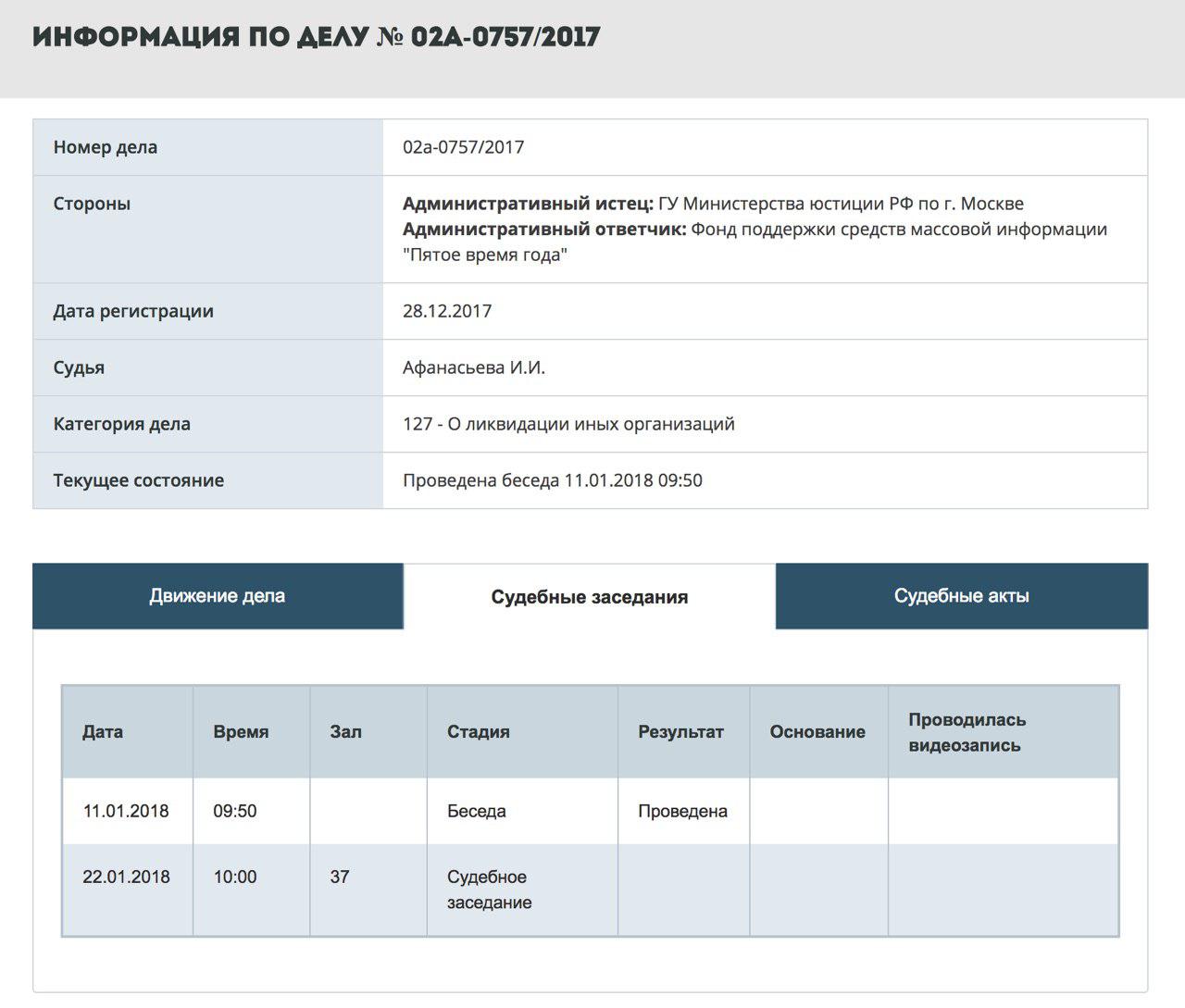Image resolution: width=1185 pixels, height=1008 pixels.
Task: Click registration date 28.12.2017 value
Action: (447, 311)
